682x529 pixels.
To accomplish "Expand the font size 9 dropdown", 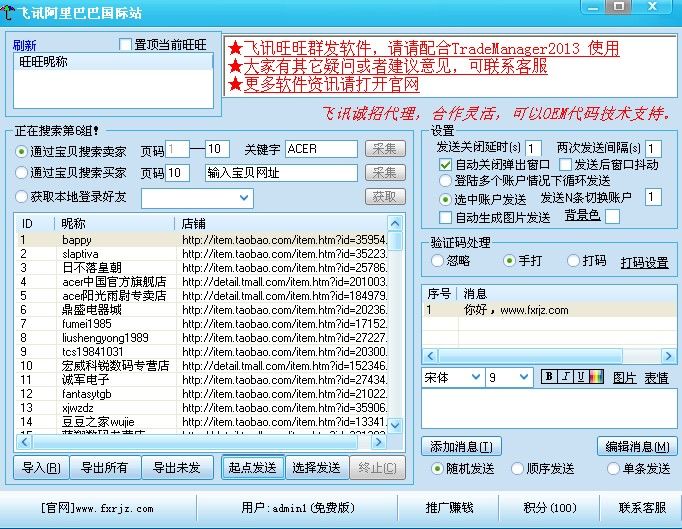I will 523,377.
